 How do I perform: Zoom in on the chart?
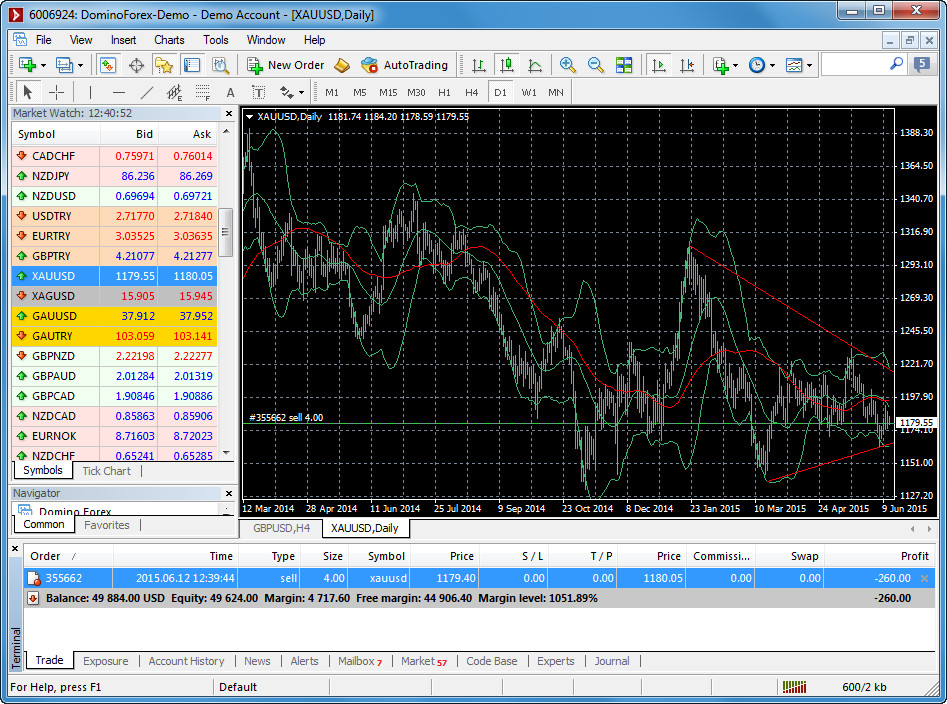567,65
